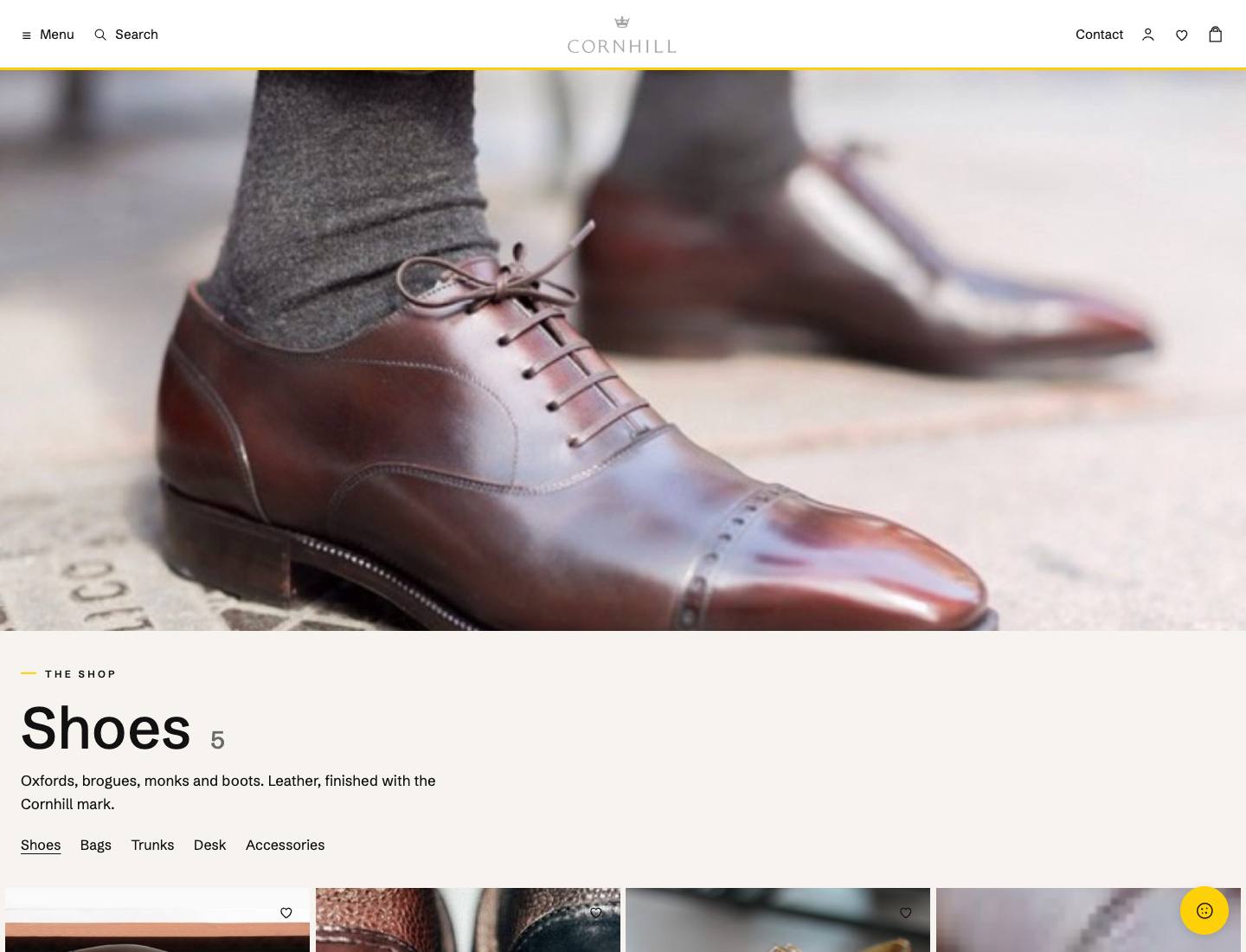Switch to the Trunks category
This screenshot has width=1246, height=952.
tap(152, 845)
